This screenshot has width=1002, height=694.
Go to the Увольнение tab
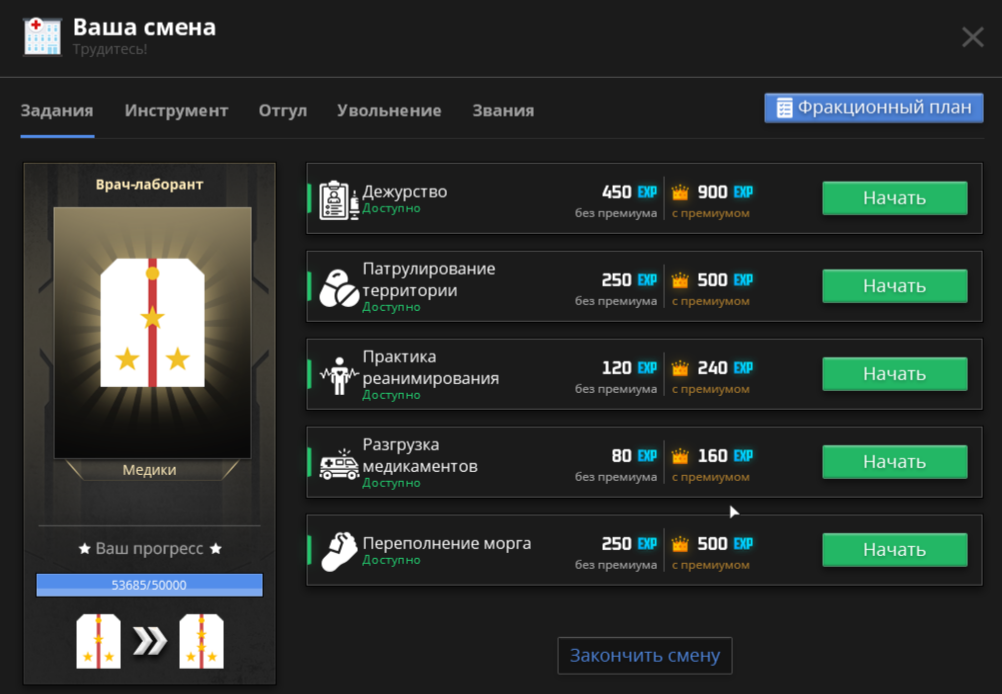pyautogui.click(x=389, y=111)
